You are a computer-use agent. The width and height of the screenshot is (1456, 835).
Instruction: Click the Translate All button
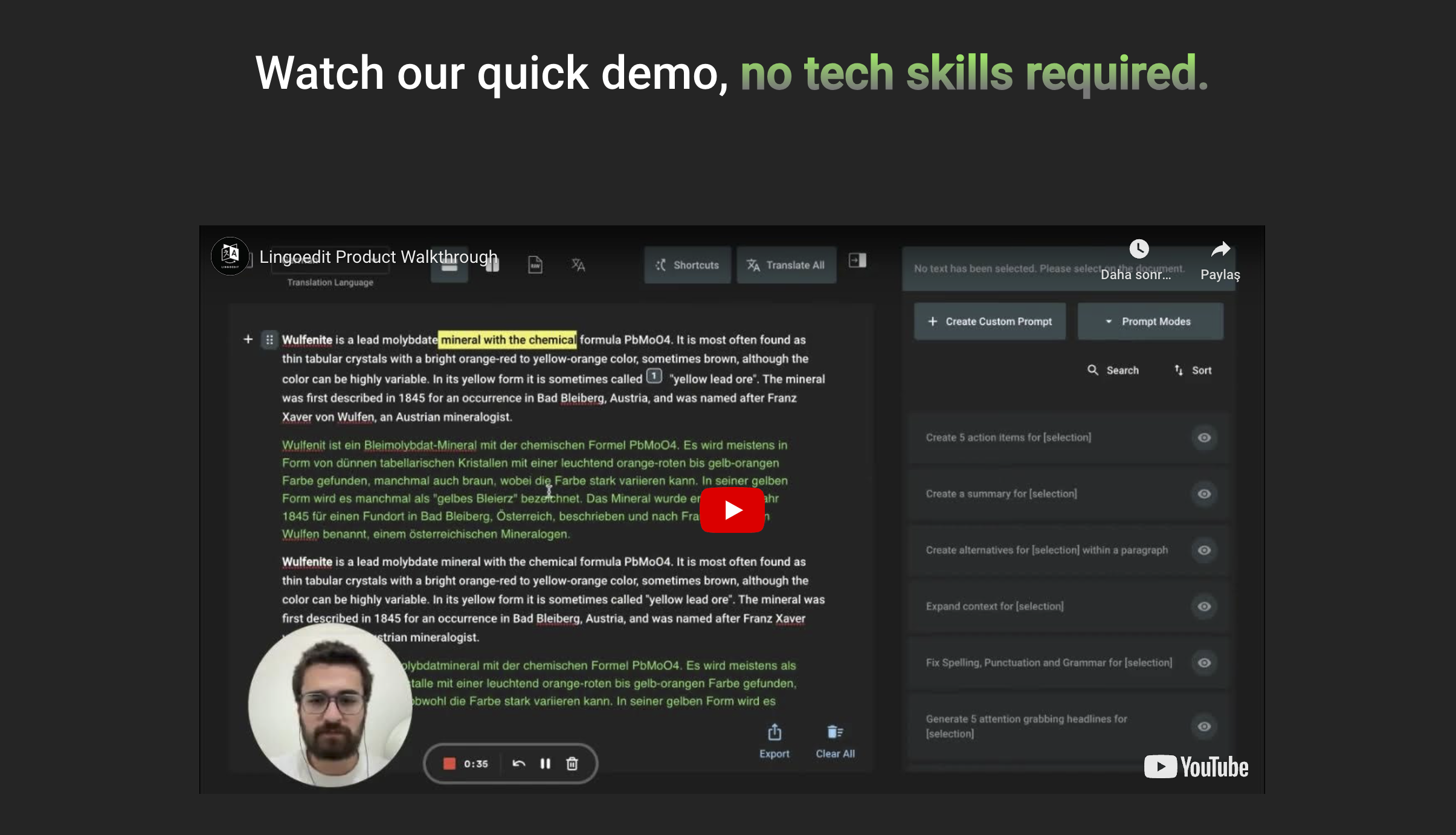786,265
